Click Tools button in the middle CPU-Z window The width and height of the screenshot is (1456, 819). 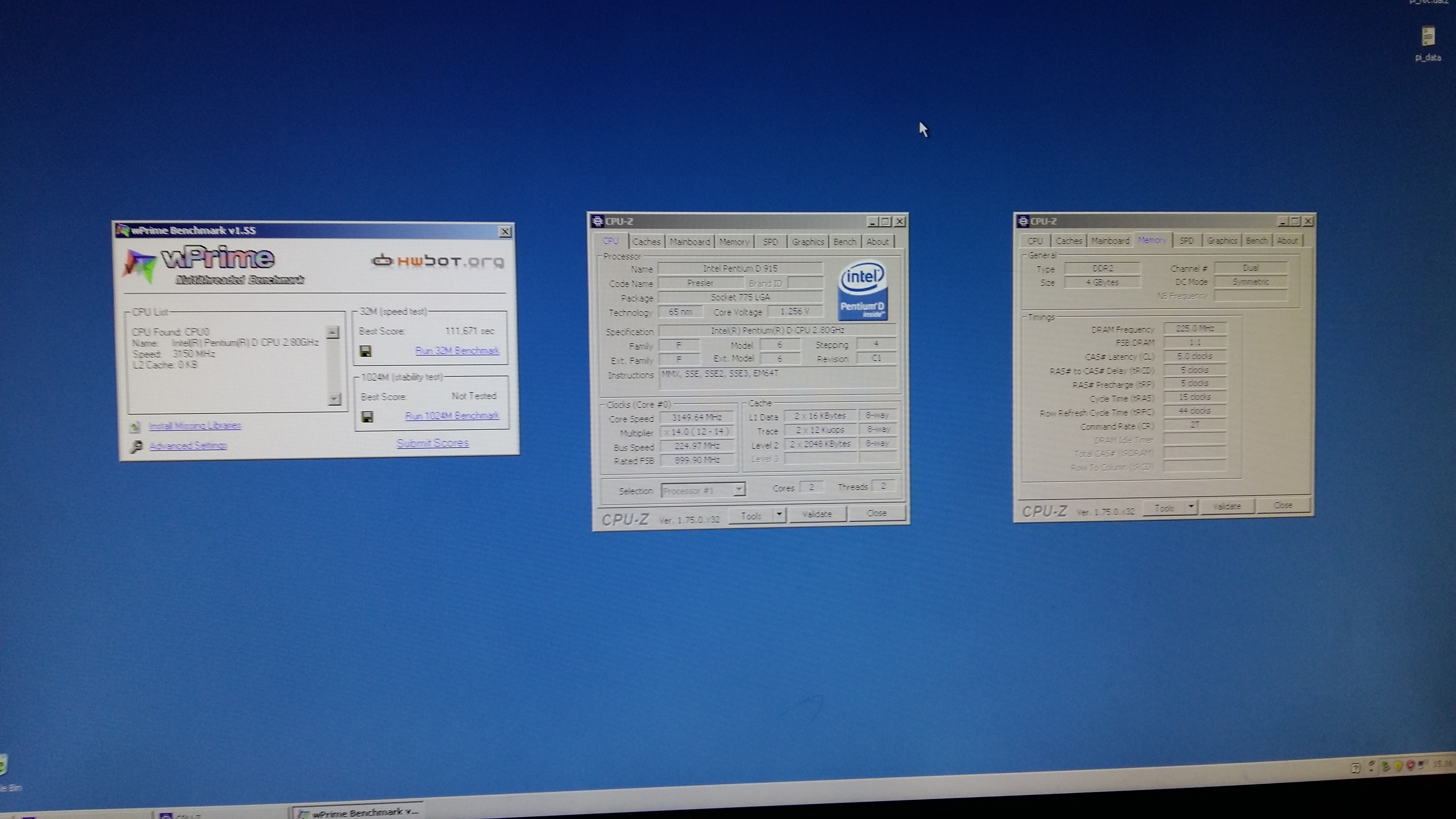point(751,515)
